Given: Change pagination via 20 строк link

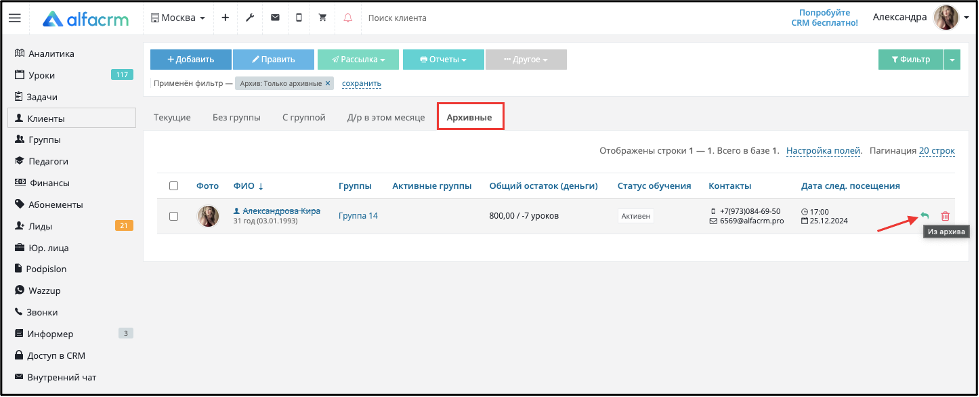Looking at the screenshot, I should pyautogui.click(x=937, y=150).
